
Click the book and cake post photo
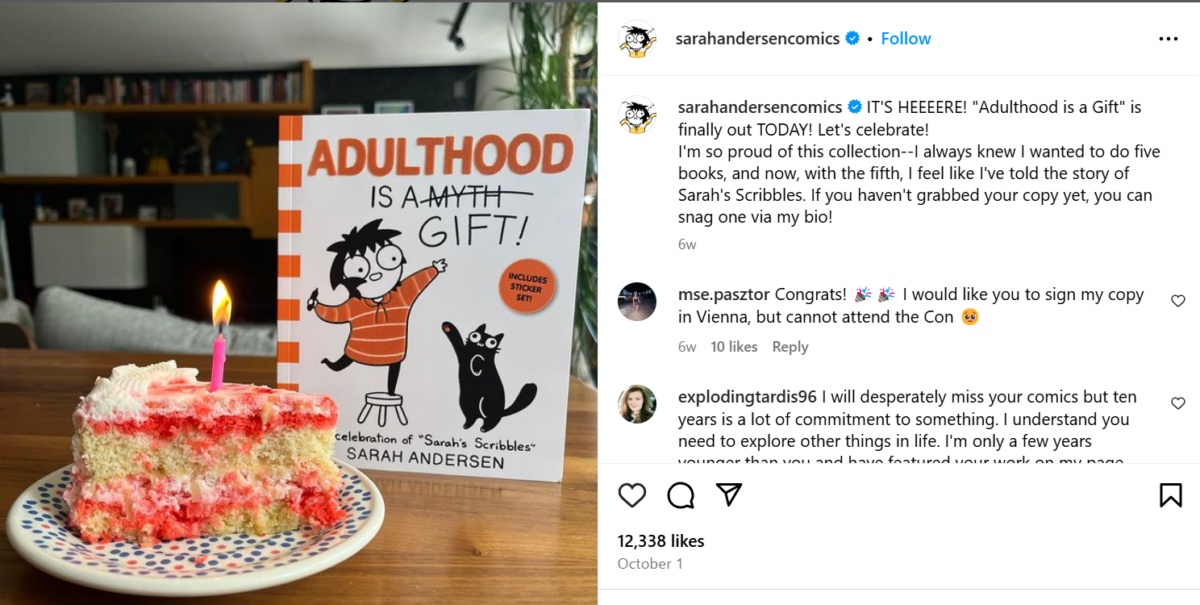pyautogui.click(x=299, y=303)
